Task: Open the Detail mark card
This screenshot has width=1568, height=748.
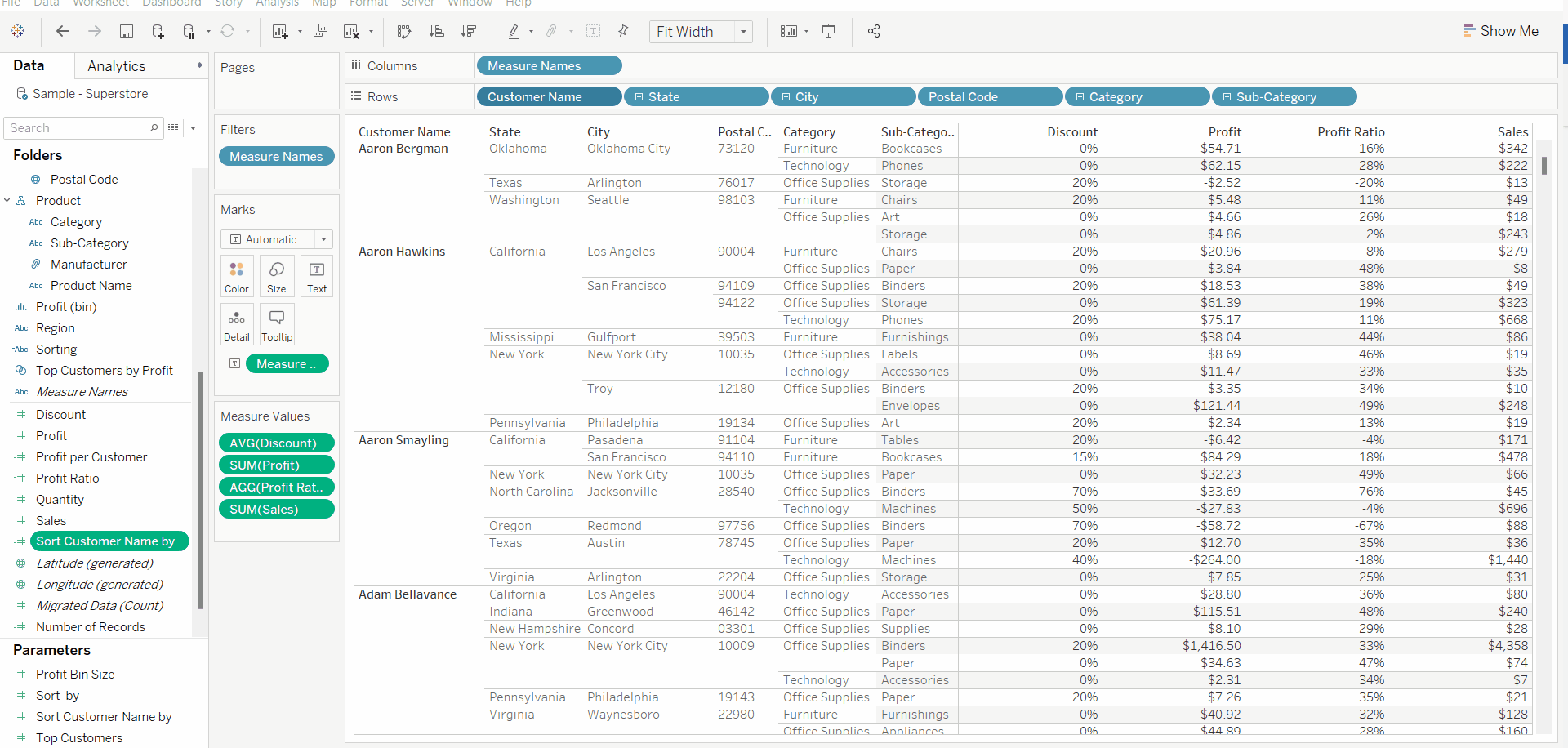Action: (x=237, y=324)
